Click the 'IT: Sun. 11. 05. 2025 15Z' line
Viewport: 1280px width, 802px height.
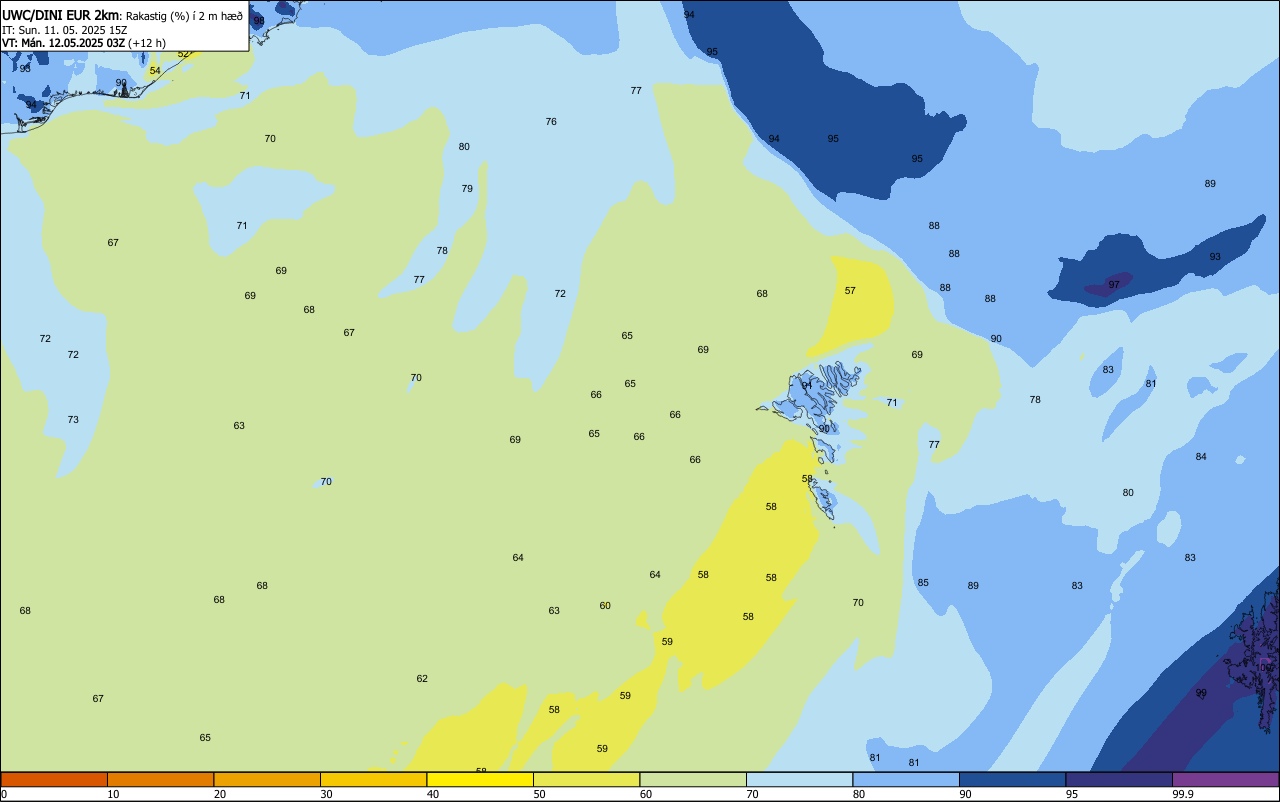point(65,30)
